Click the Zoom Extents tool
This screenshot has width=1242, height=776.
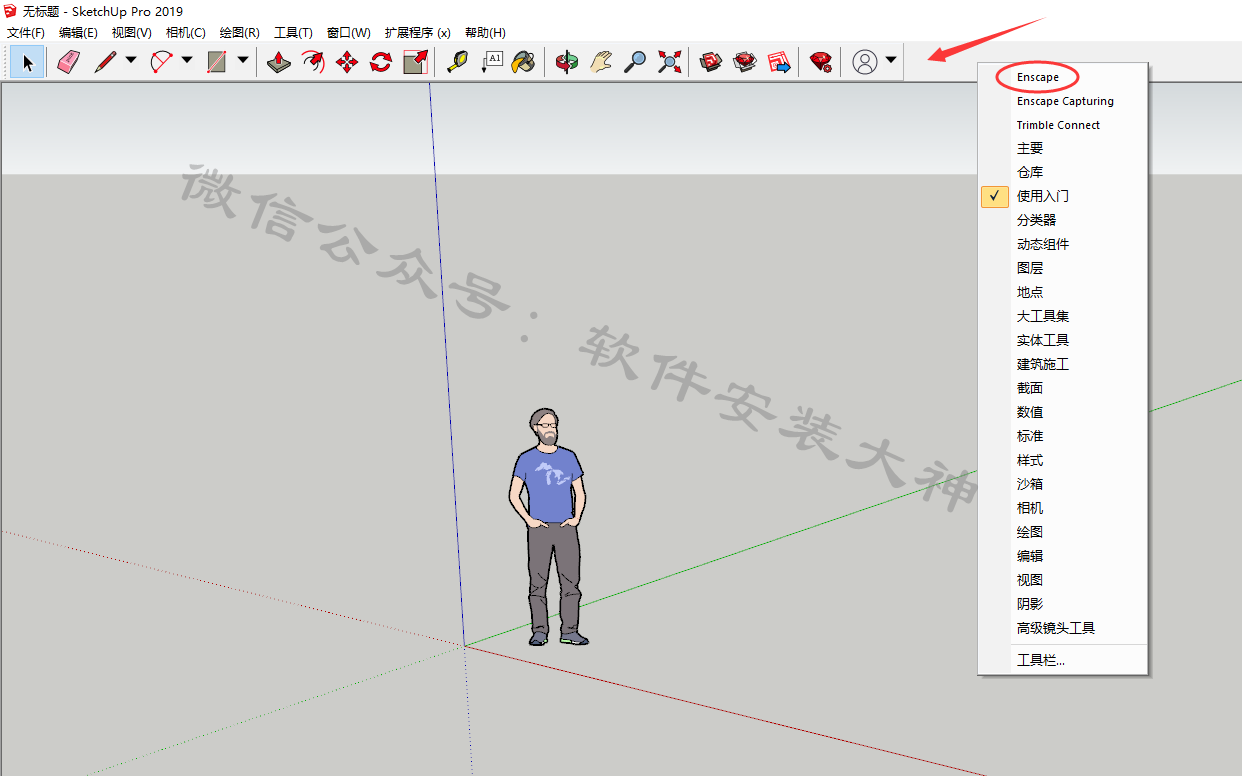coord(669,62)
